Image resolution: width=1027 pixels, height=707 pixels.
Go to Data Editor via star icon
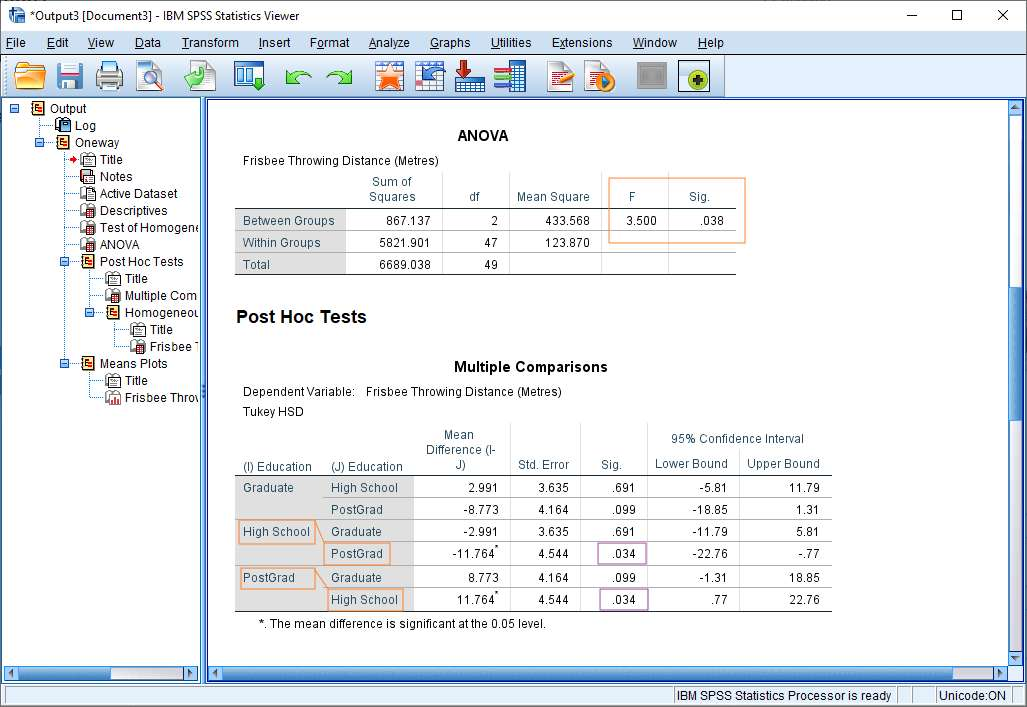(x=390, y=75)
